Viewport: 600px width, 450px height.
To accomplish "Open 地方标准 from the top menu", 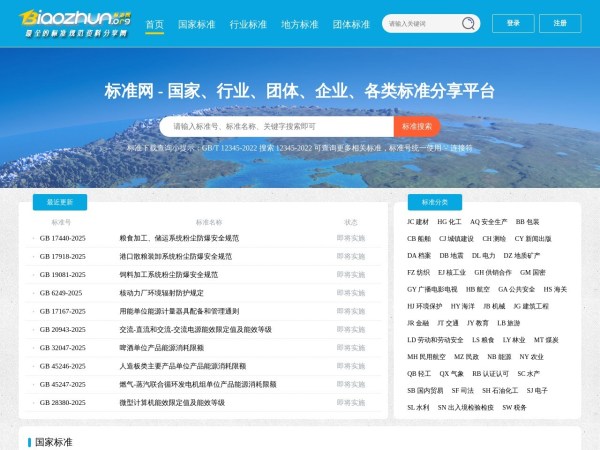I will coord(300,24).
